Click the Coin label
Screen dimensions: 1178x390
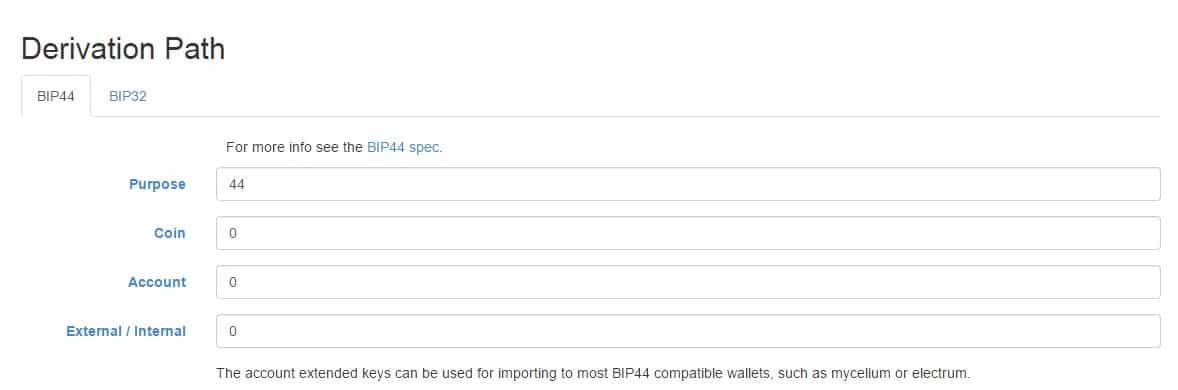tap(170, 233)
